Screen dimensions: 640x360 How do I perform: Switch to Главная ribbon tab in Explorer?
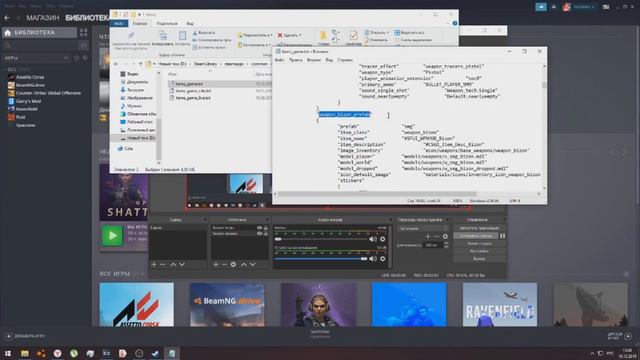[140, 24]
